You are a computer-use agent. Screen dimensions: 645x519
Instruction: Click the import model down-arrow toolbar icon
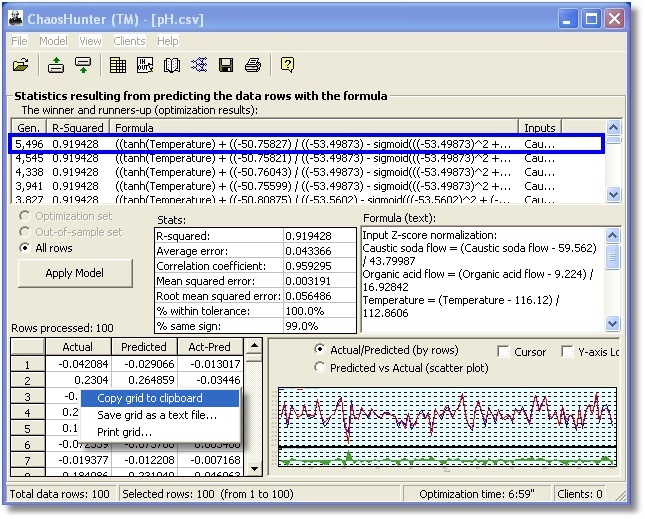point(83,65)
